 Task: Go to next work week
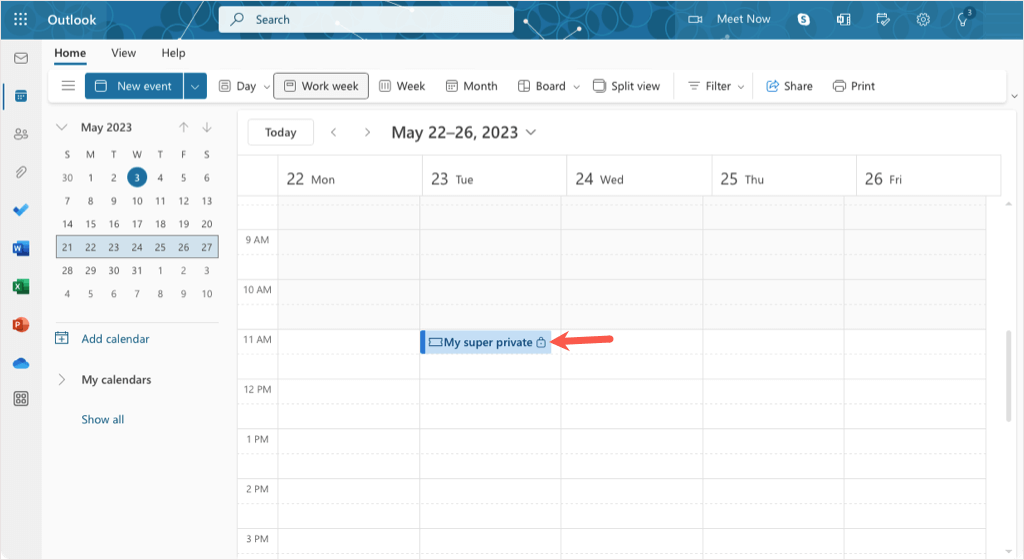(367, 132)
